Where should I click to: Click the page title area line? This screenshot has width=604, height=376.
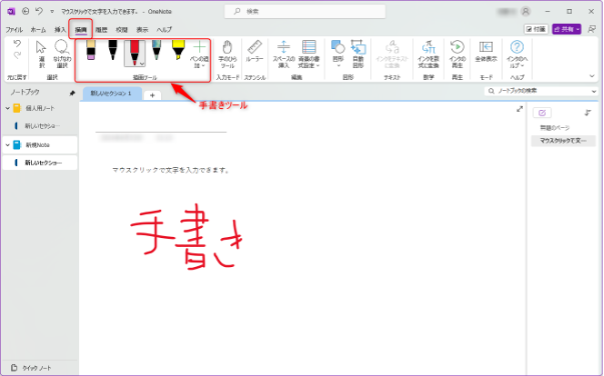click(161, 132)
